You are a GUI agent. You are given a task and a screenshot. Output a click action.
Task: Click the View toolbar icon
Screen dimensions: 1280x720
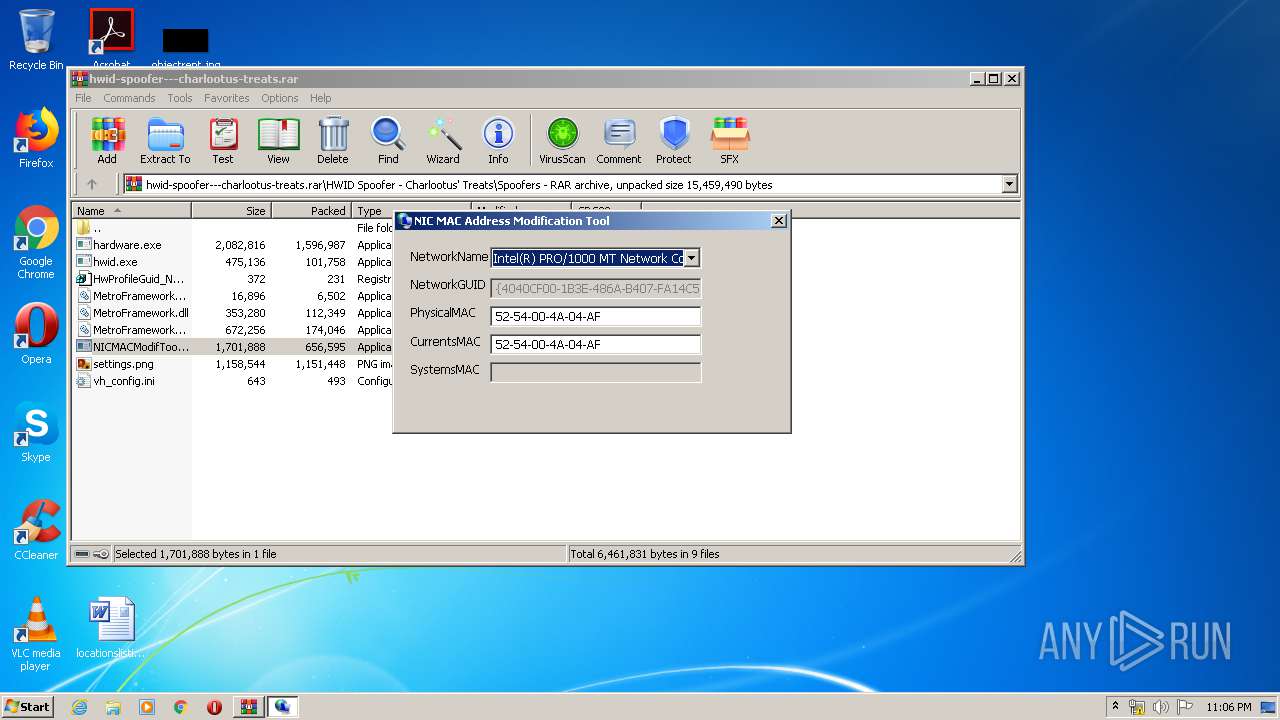pos(278,140)
